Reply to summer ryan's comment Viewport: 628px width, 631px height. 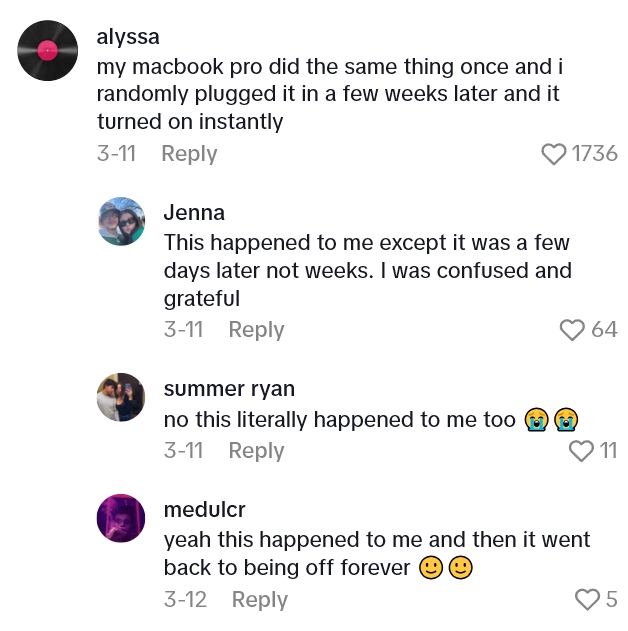click(x=256, y=451)
